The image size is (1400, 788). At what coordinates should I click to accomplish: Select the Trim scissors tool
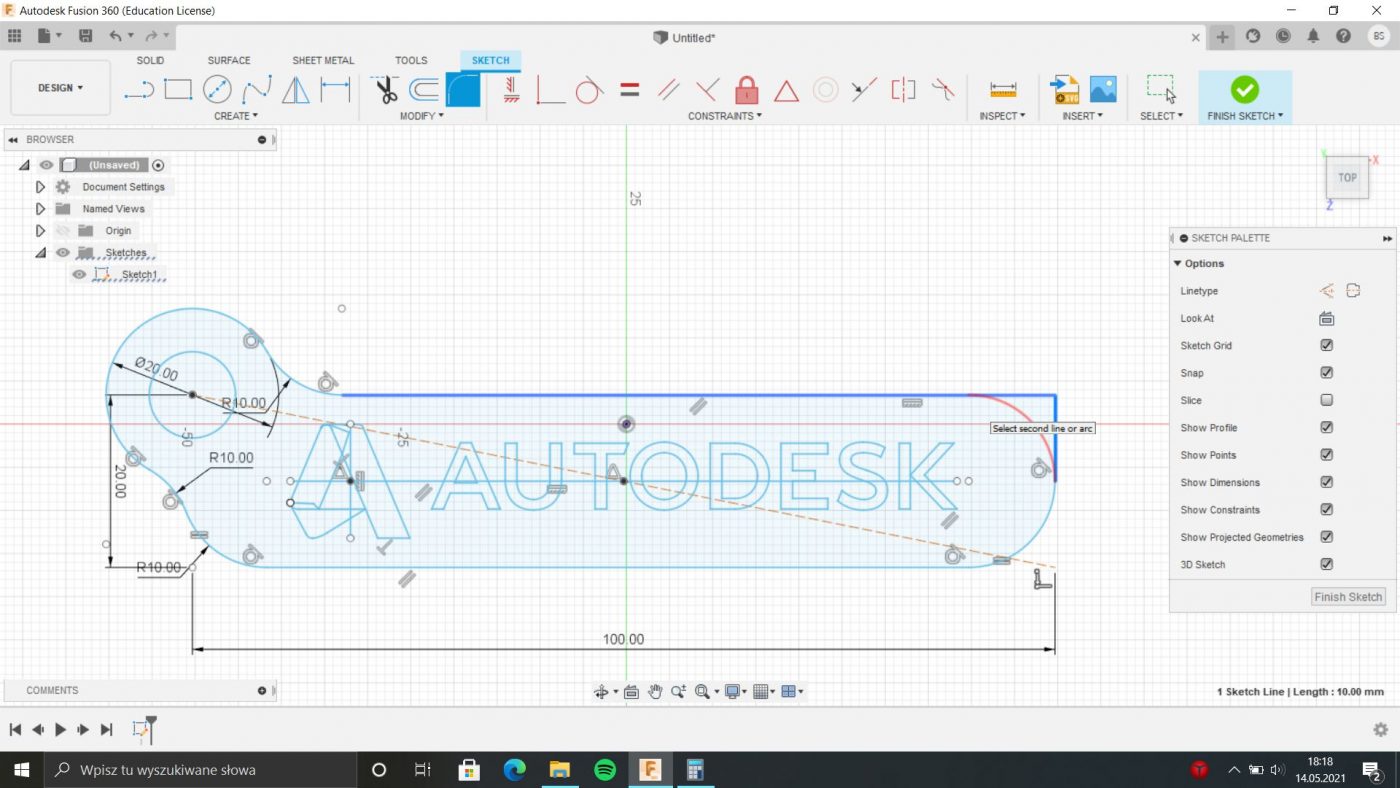click(386, 90)
